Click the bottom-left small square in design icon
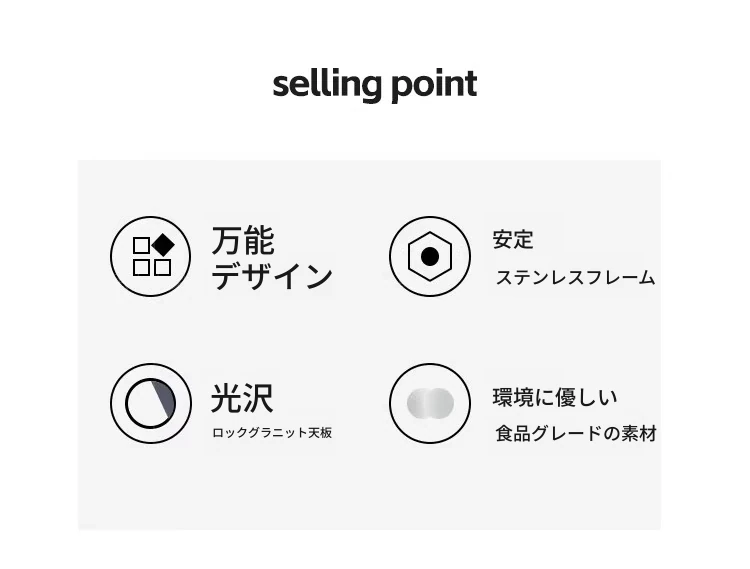Screen dimensions: 750x569 141,267
